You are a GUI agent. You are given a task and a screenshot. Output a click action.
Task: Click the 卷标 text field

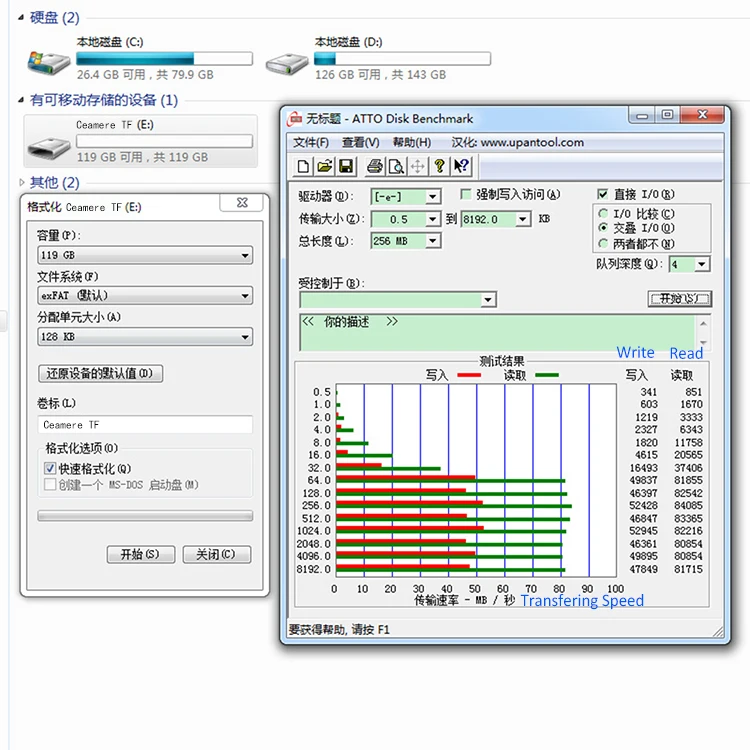(144, 424)
